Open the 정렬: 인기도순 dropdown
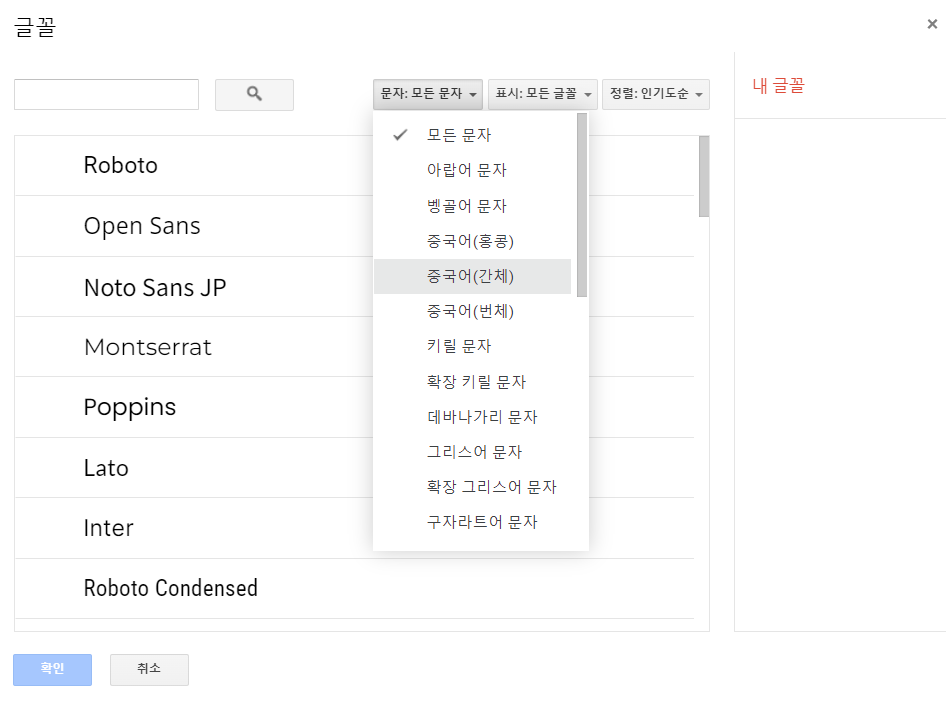The height and width of the screenshot is (703, 946). point(656,94)
